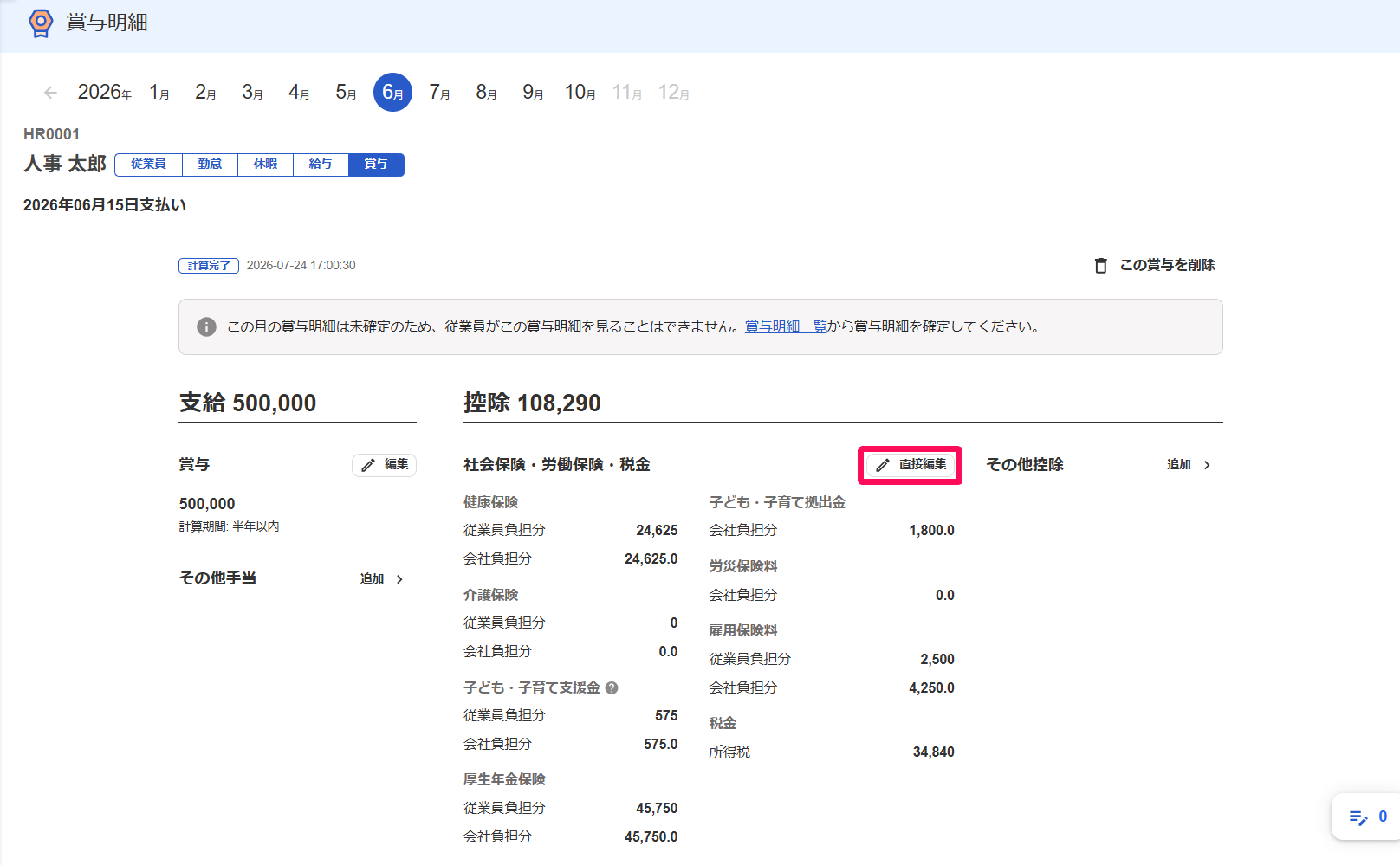Click the 賞与明細一覧 link

click(786, 326)
